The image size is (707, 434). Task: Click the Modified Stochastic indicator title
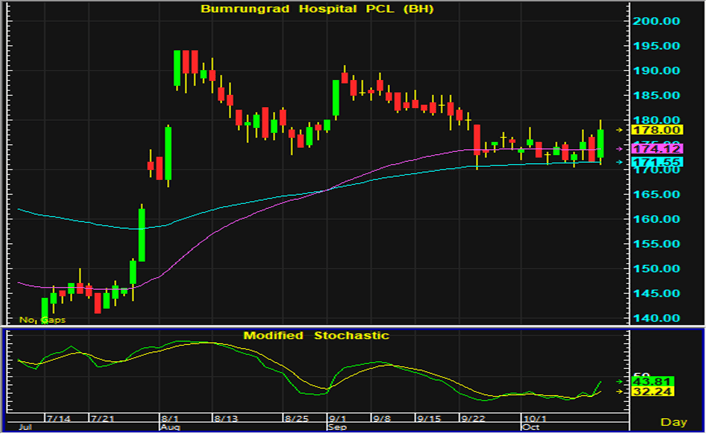(316, 335)
